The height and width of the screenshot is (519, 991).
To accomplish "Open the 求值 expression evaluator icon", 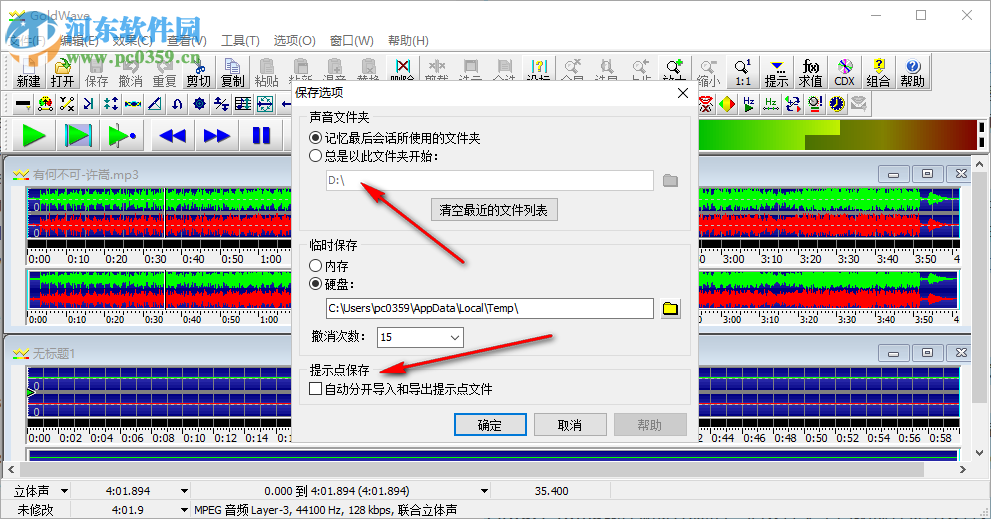I will pyautogui.click(x=810, y=72).
